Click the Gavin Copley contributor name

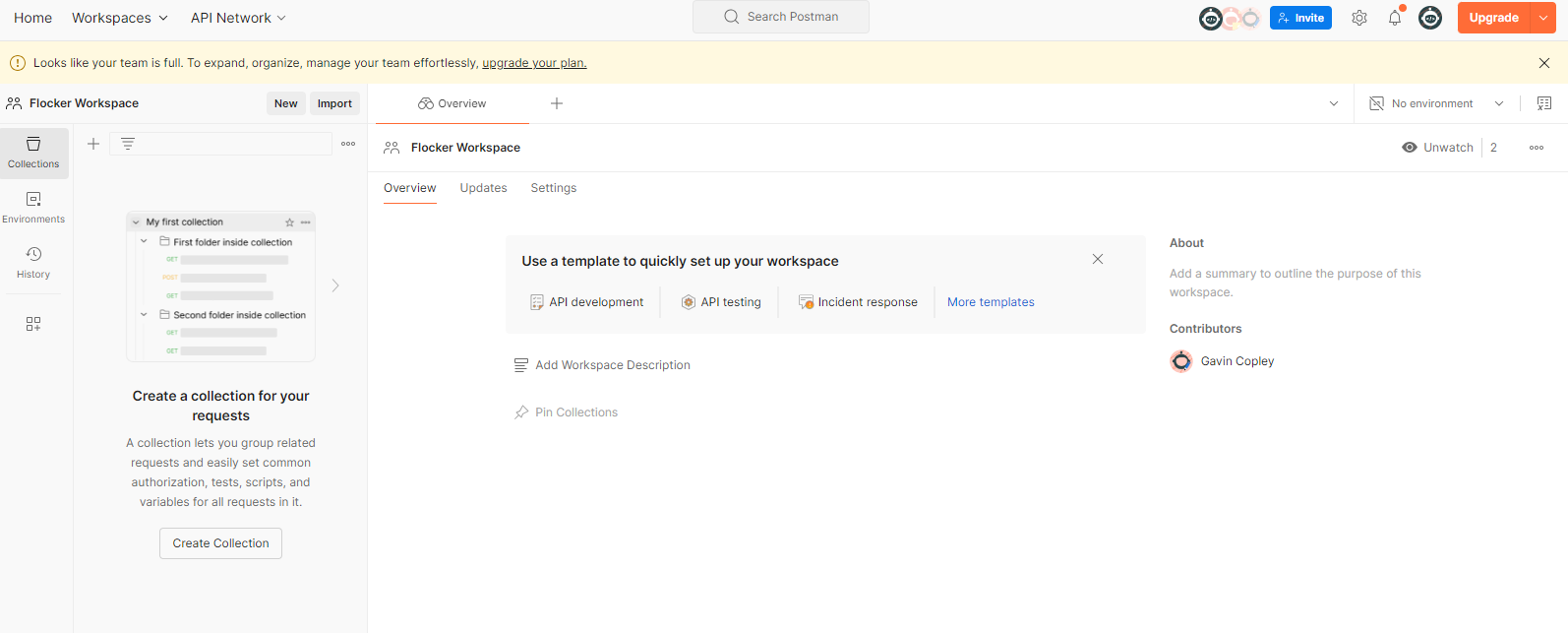pyautogui.click(x=1237, y=361)
